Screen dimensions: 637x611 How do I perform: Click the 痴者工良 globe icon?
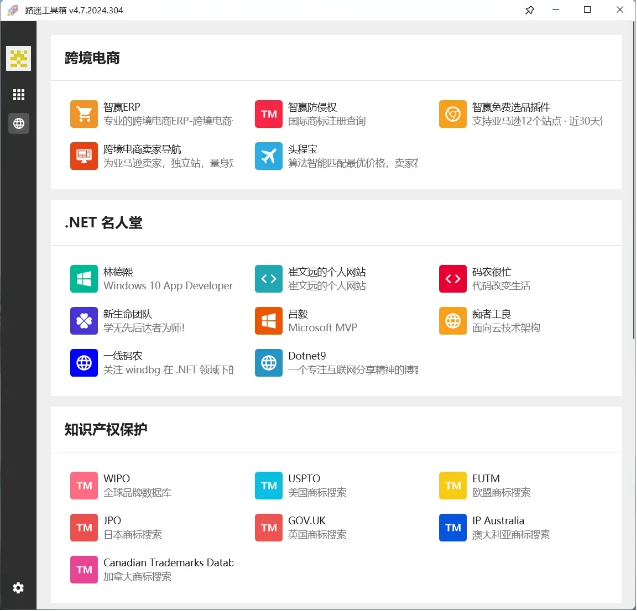(x=453, y=321)
